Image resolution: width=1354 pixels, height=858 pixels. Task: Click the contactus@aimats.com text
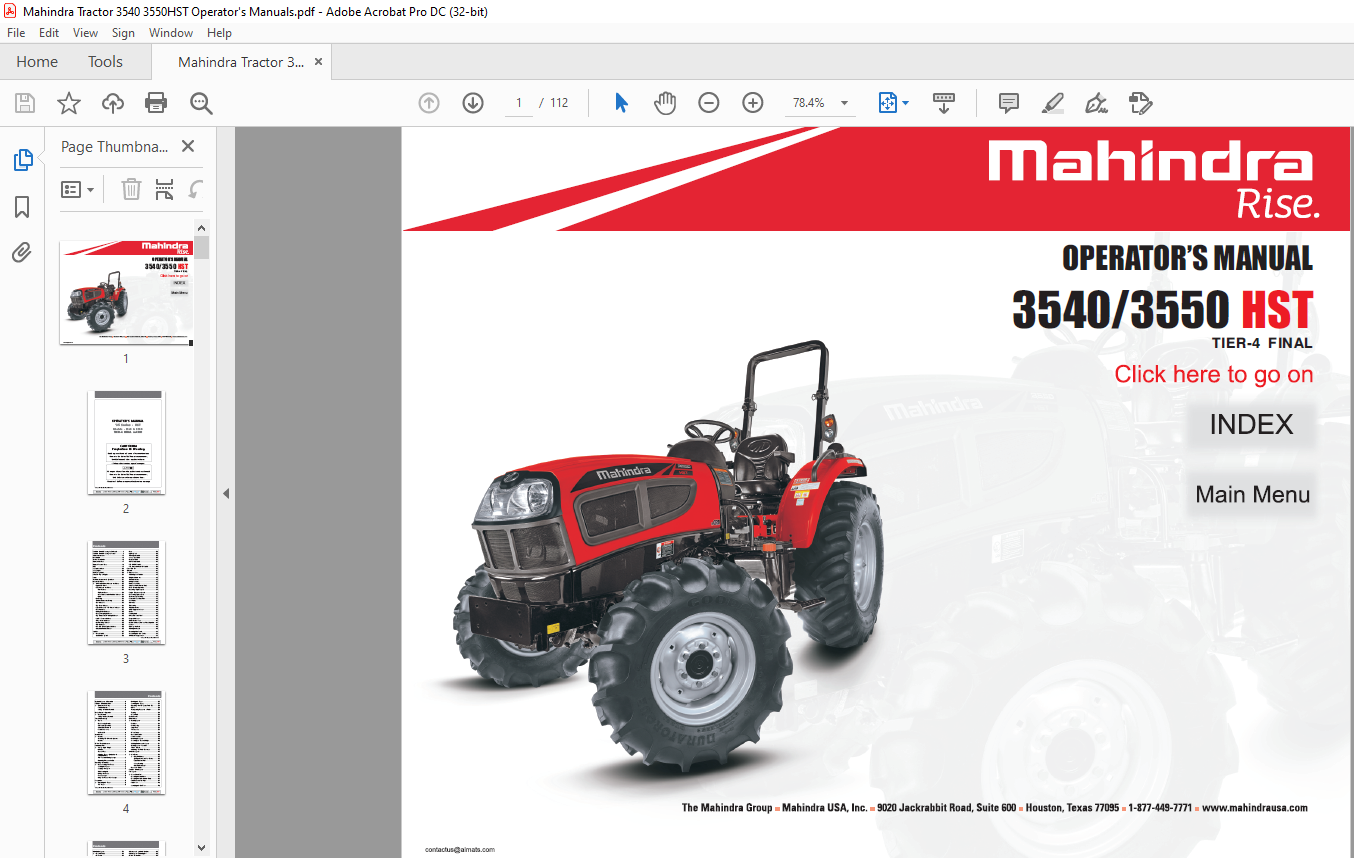(460, 850)
